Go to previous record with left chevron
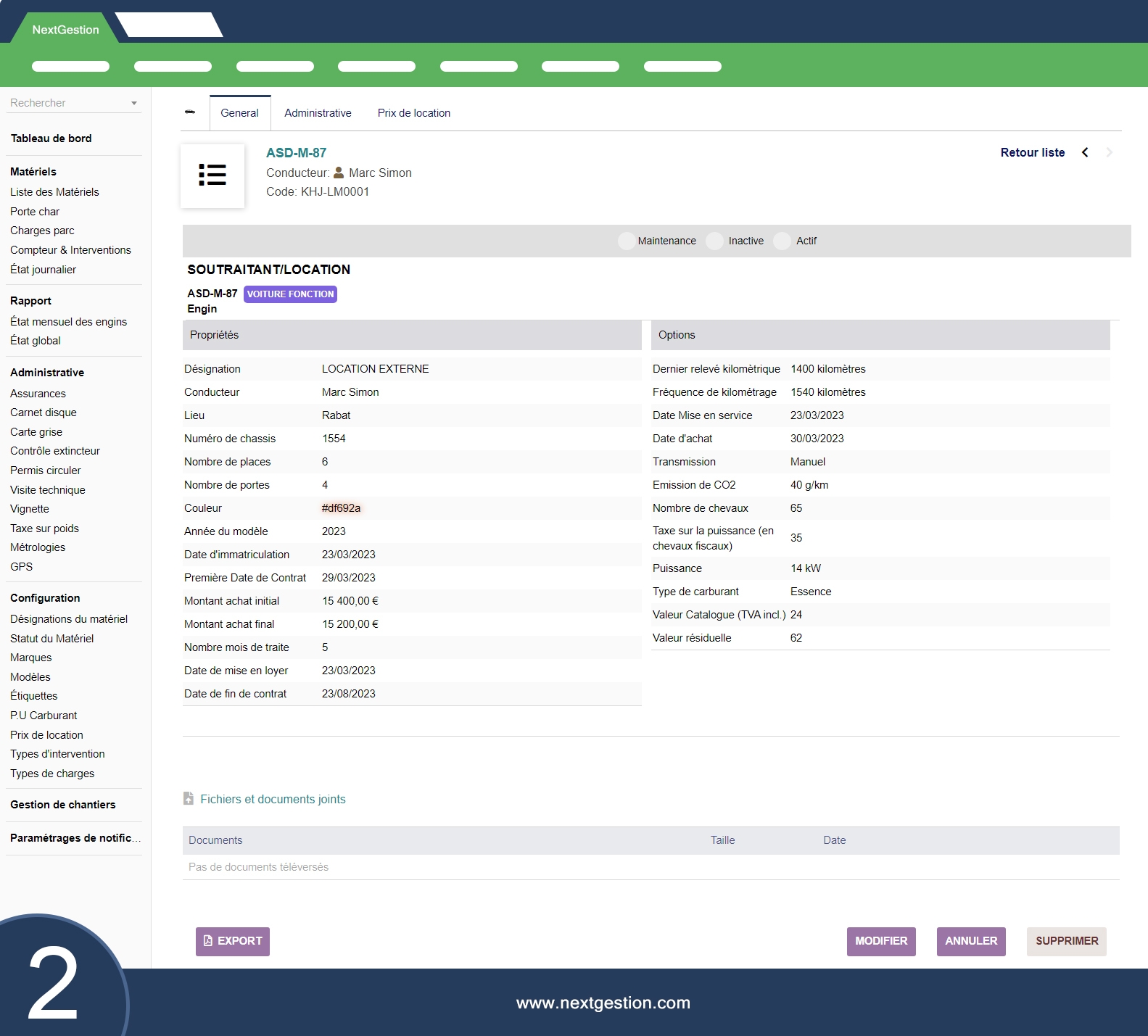Screen dimensions: 1148x1036 (1085, 152)
